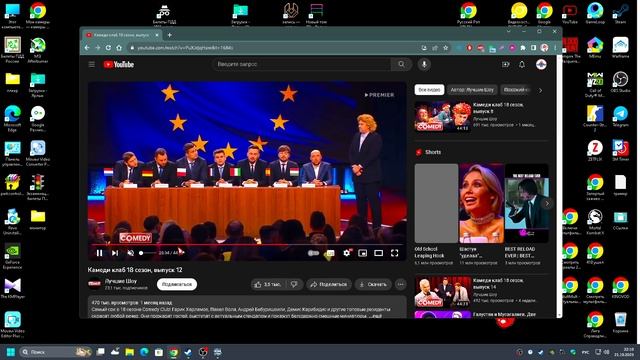
Task: Open a new Chrome tab
Action: 169,35
